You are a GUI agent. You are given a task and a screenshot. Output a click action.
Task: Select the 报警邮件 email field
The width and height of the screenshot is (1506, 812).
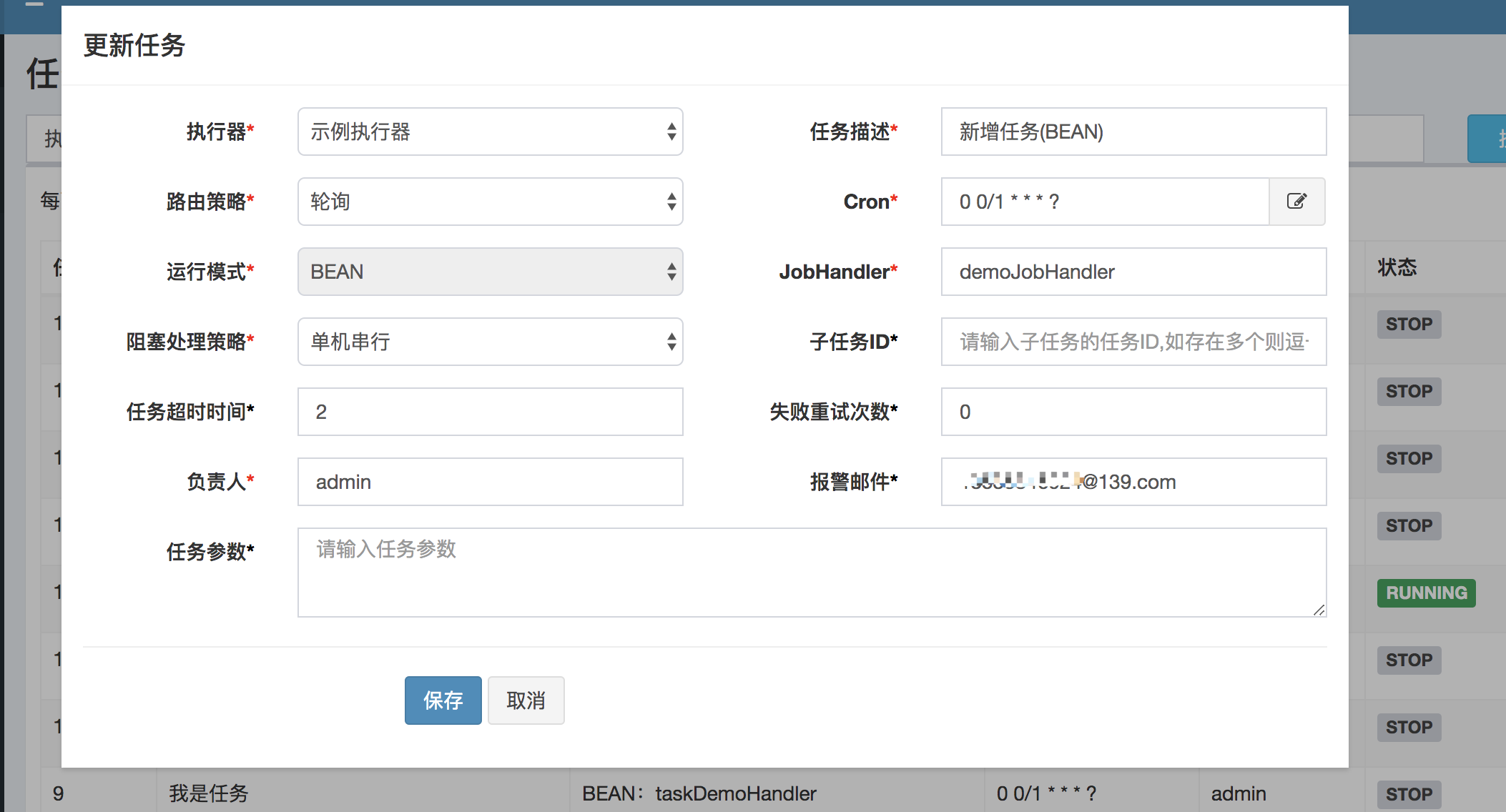point(1133,482)
